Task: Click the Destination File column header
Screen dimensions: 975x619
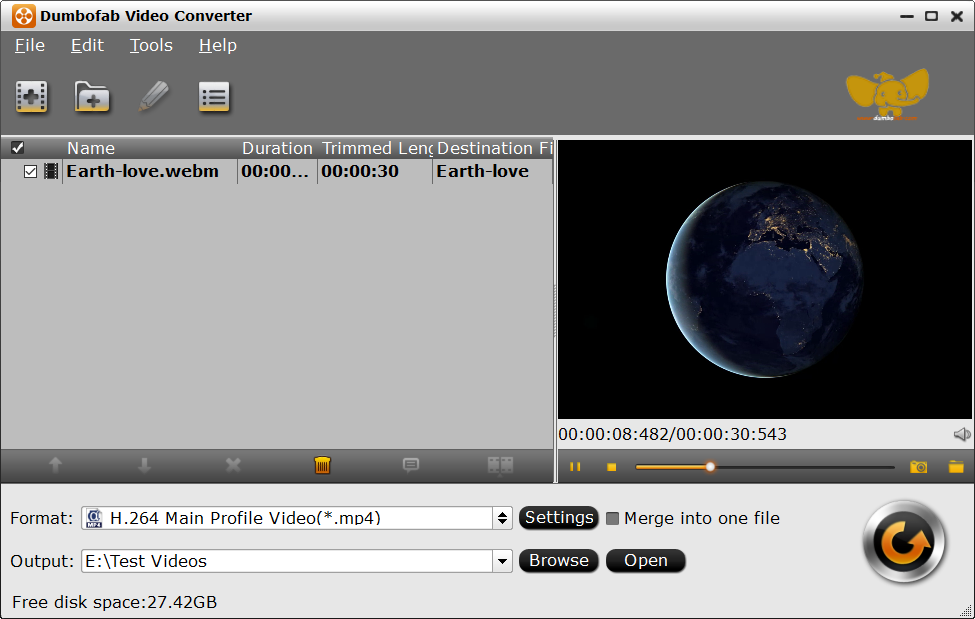Action: coord(494,148)
